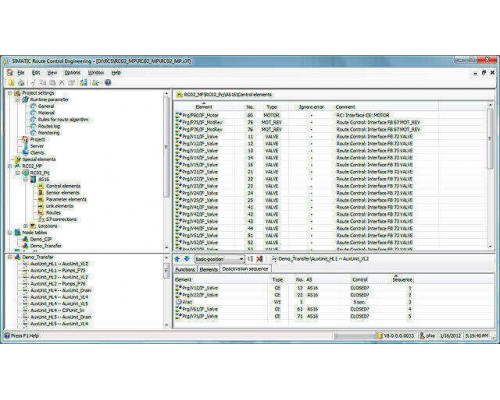Select the Routes node icon under AS16

(41, 213)
